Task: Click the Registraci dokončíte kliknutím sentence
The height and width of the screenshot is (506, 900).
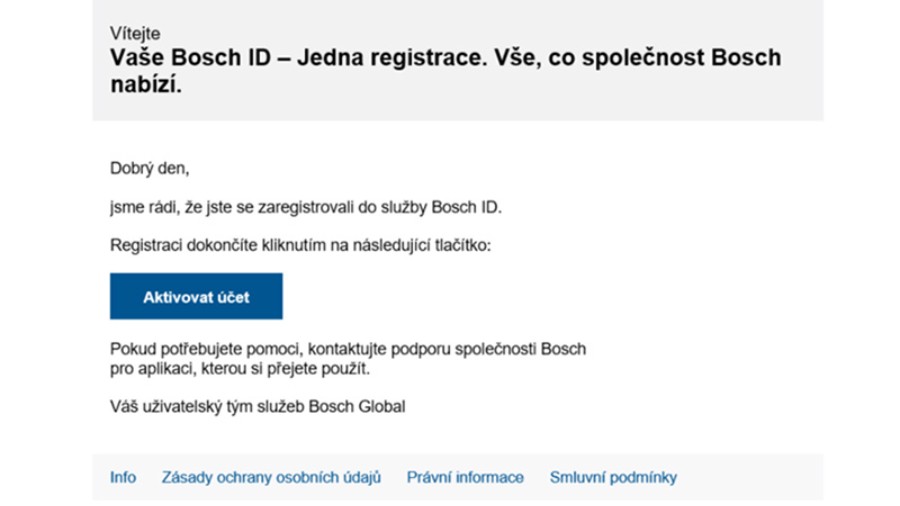Action: tap(300, 246)
